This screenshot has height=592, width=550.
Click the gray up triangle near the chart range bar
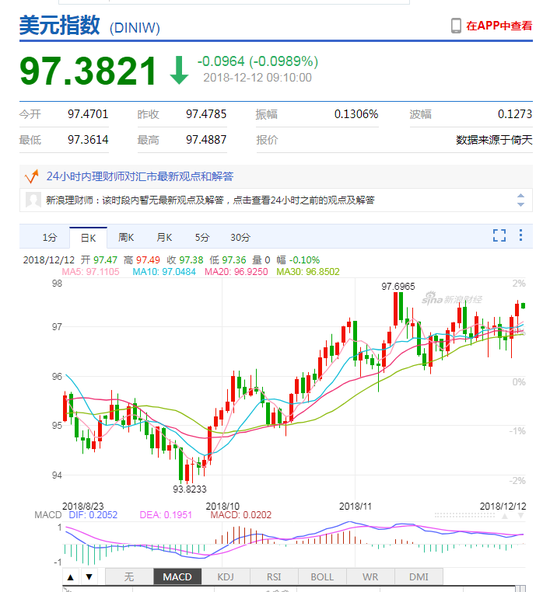[505, 516]
